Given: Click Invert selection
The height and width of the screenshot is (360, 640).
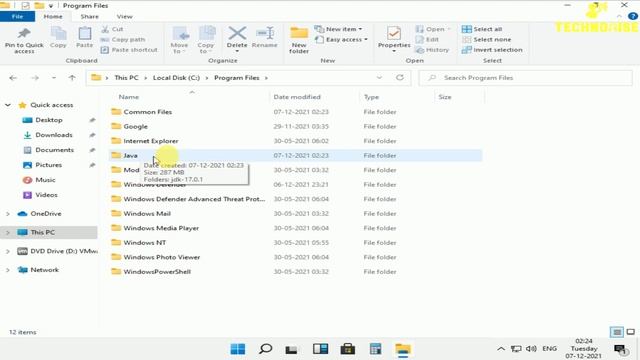Looking at the screenshot, I should pyautogui.click(x=492, y=50).
